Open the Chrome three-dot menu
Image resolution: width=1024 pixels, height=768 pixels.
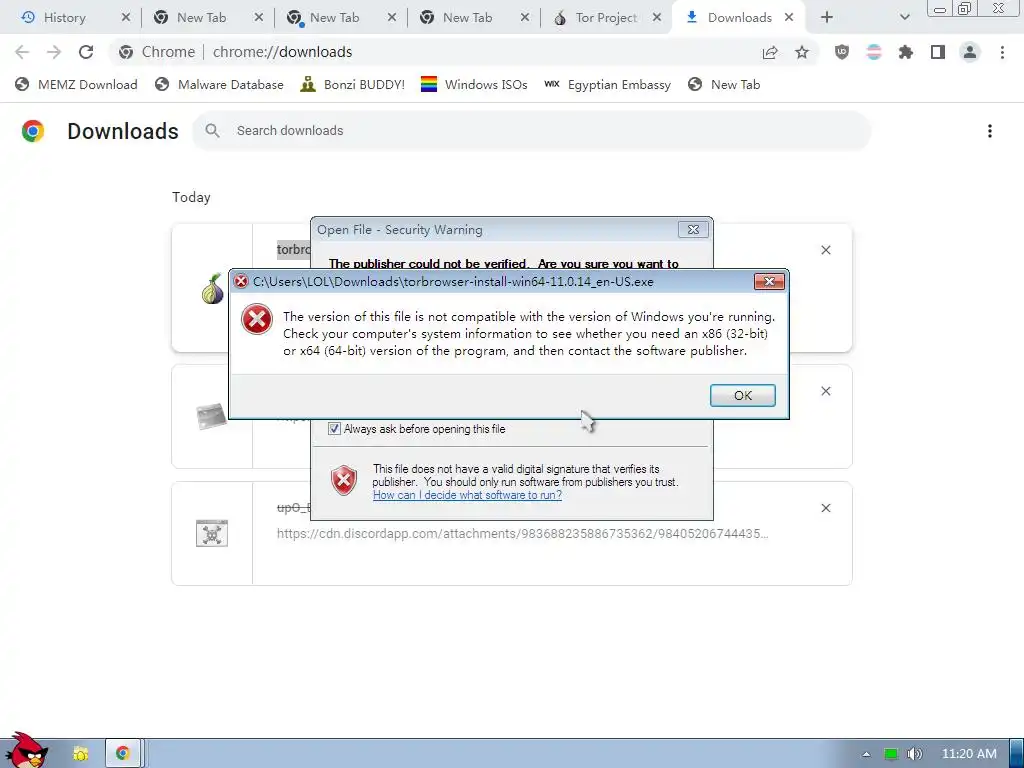point(1002,52)
